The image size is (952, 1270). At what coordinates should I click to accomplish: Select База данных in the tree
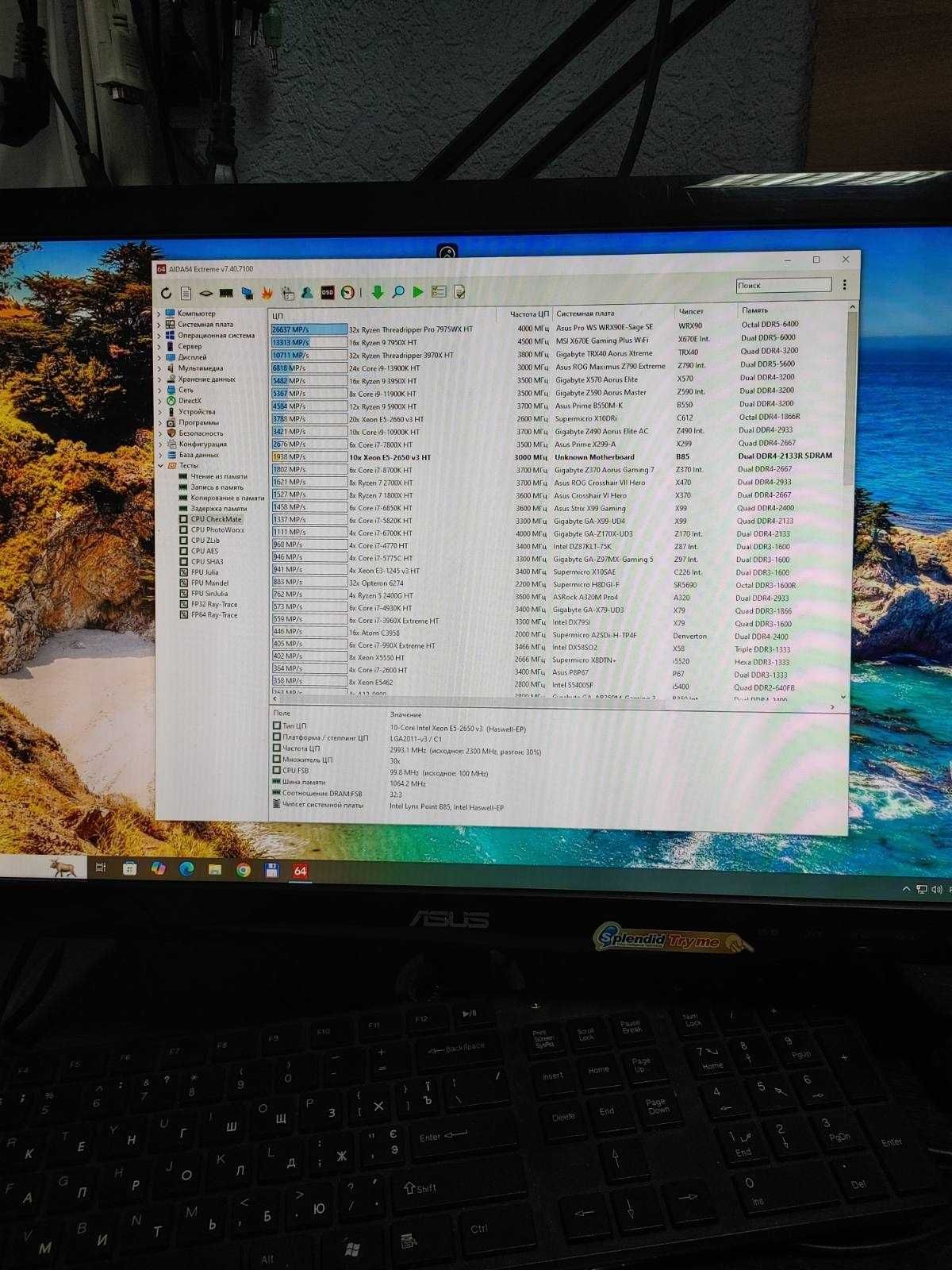click(199, 455)
